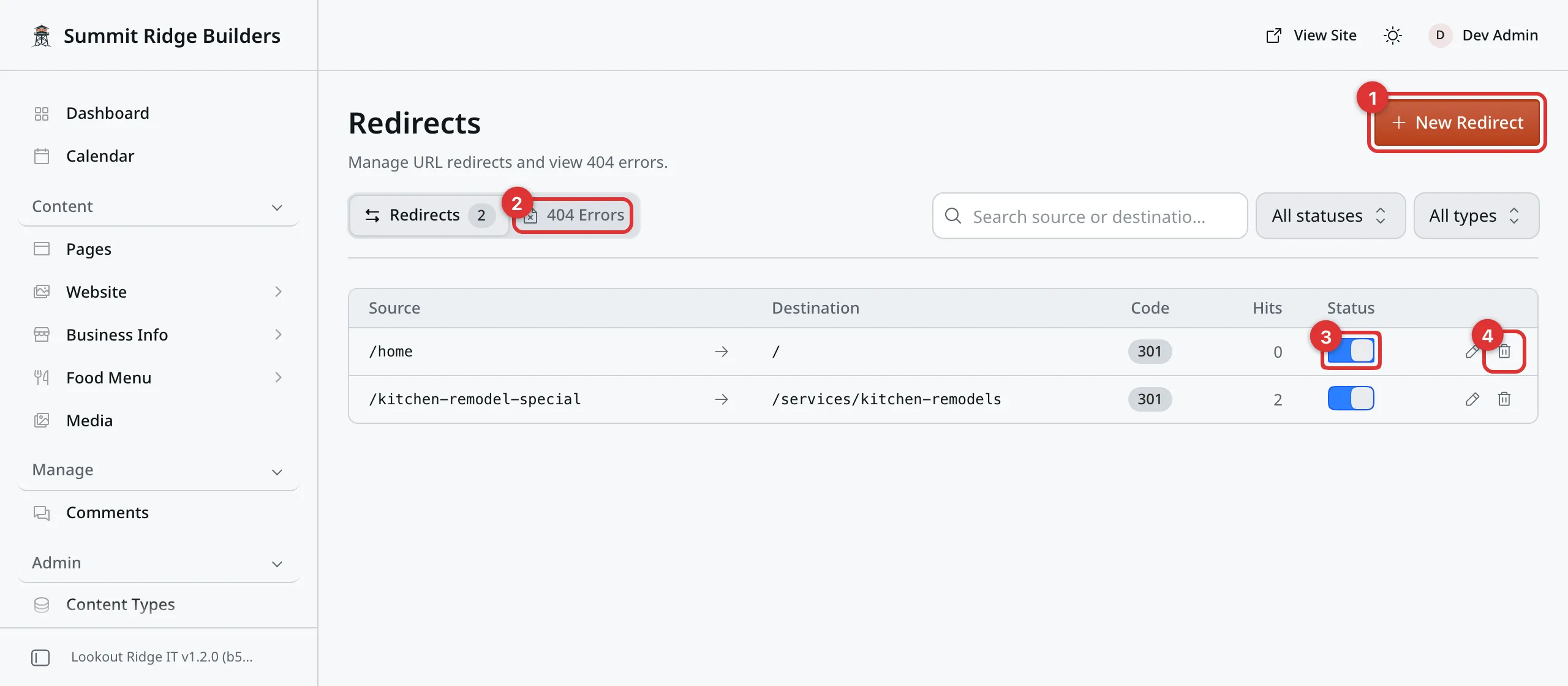The width and height of the screenshot is (1568, 686).
Task: Disable the /home redirect status switch
Action: pos(1351,351)
